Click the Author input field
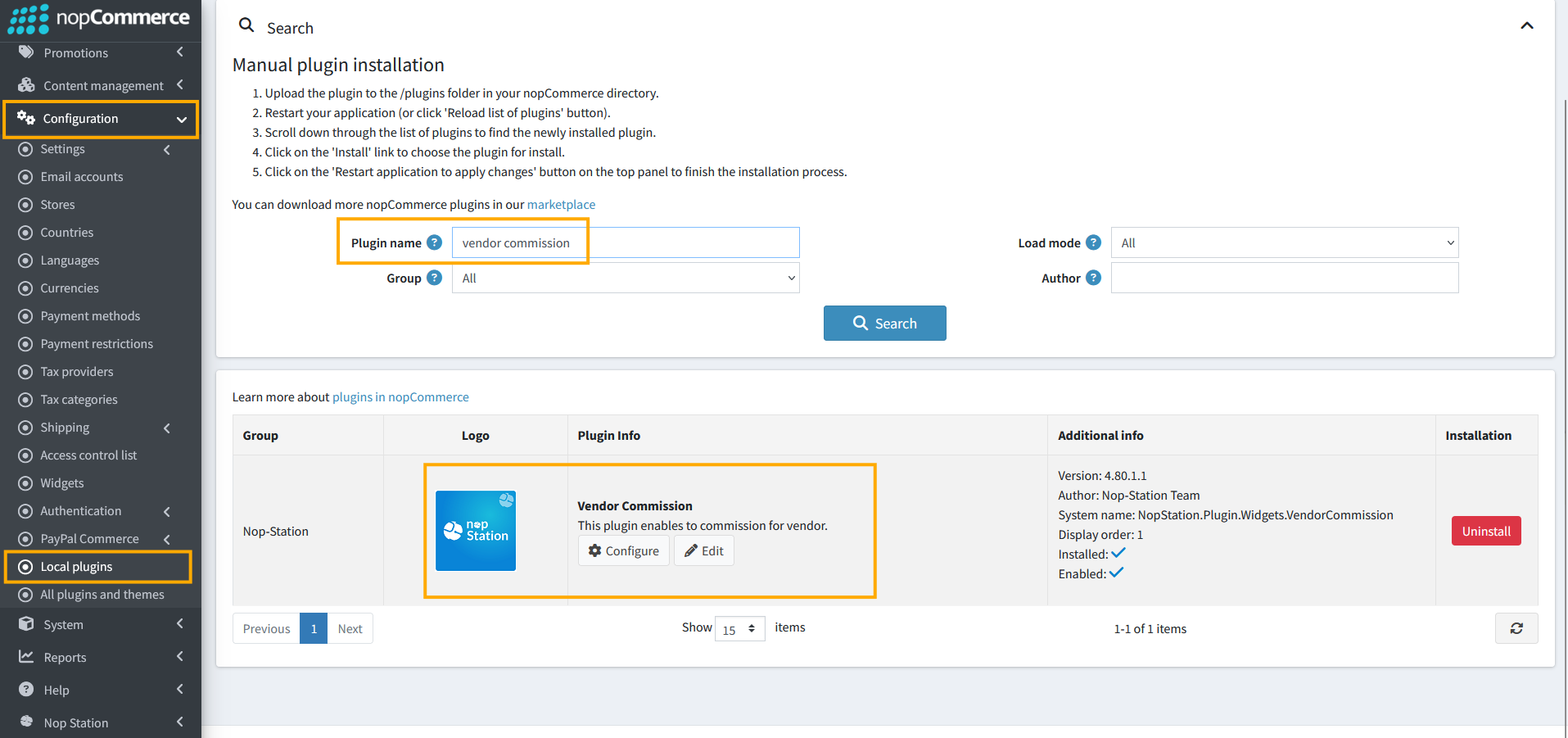Screen dimensions: 1568x738 1285,278
